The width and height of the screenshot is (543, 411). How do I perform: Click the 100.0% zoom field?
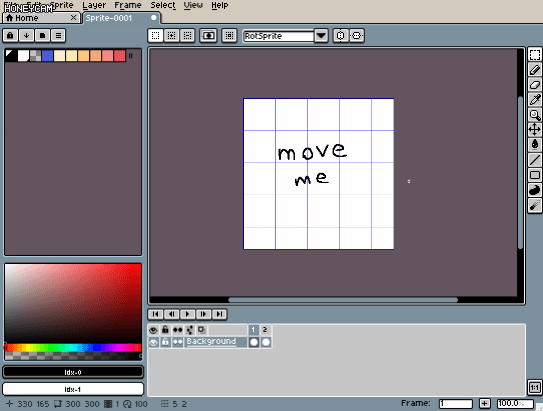pyautogui.click(x=515, y=404)
